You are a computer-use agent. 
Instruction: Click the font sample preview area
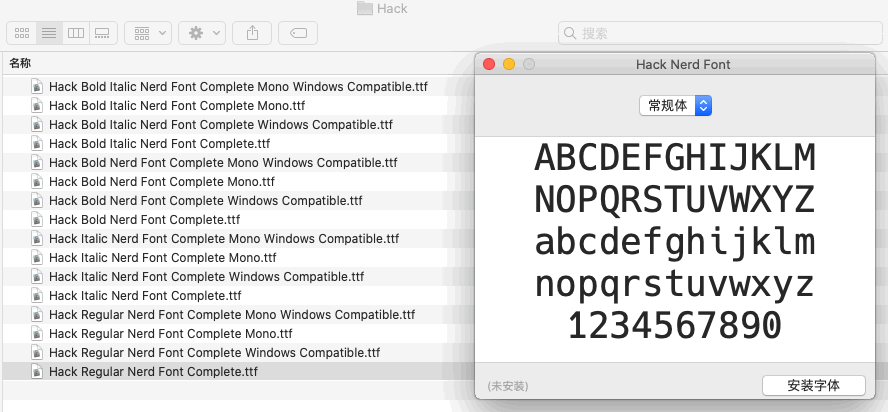pos(675,249)
